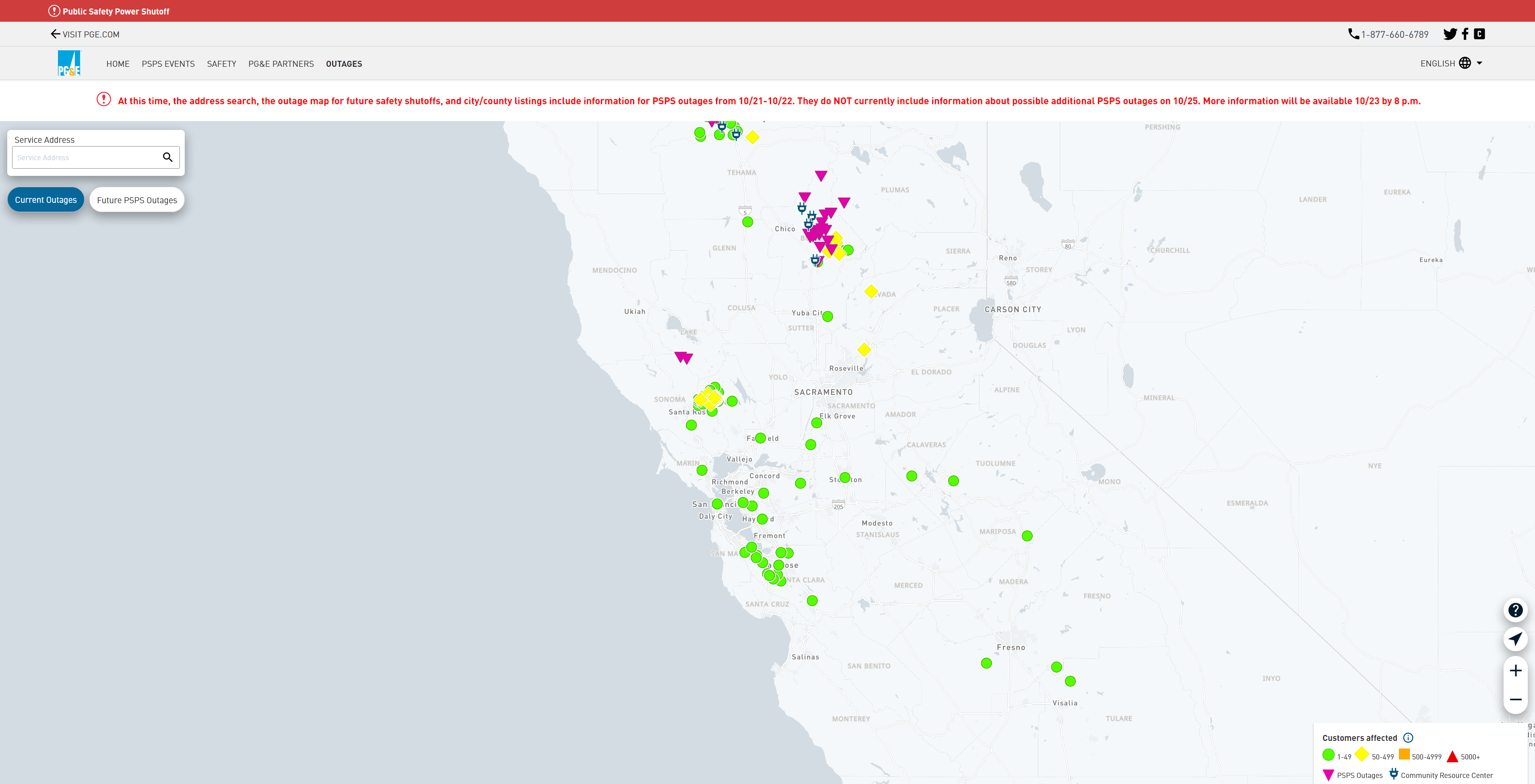
Task: Click the orange 500-4999 legend square
Action: [x=1404, y=755]
